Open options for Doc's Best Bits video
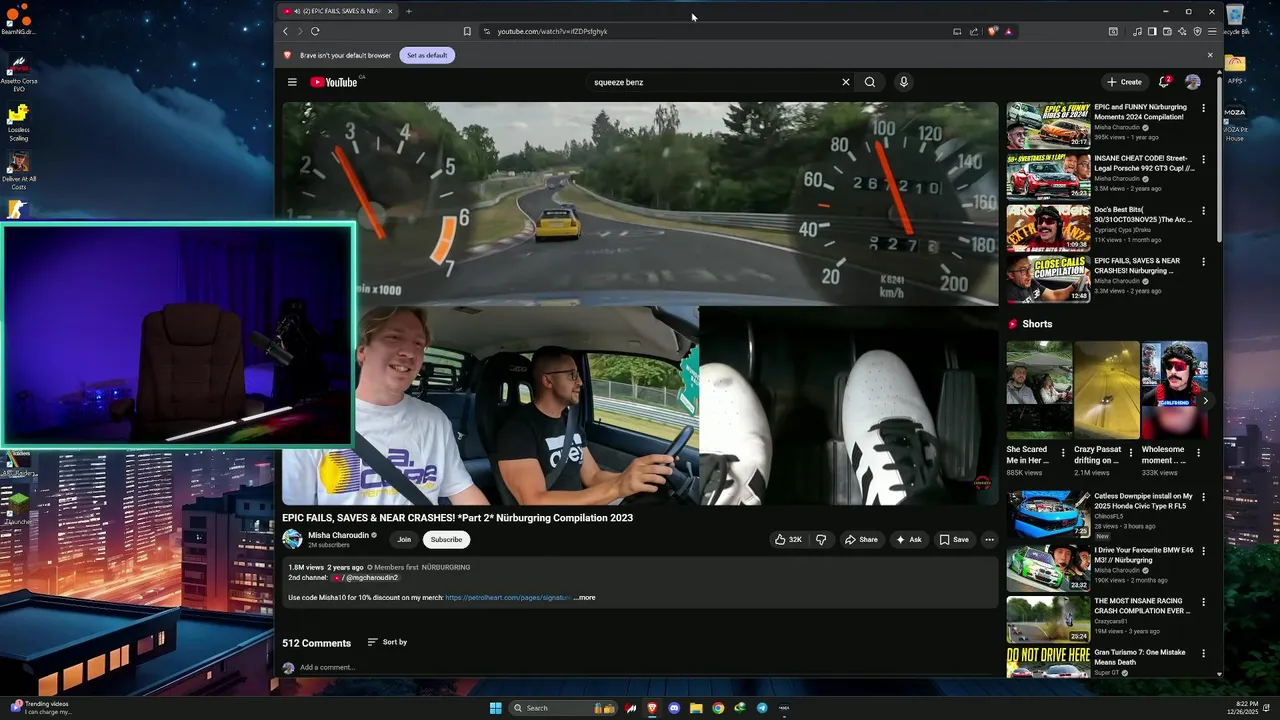Viewport: 1280px width, 720px height. pyautogui.click(x=1203, y=211)
